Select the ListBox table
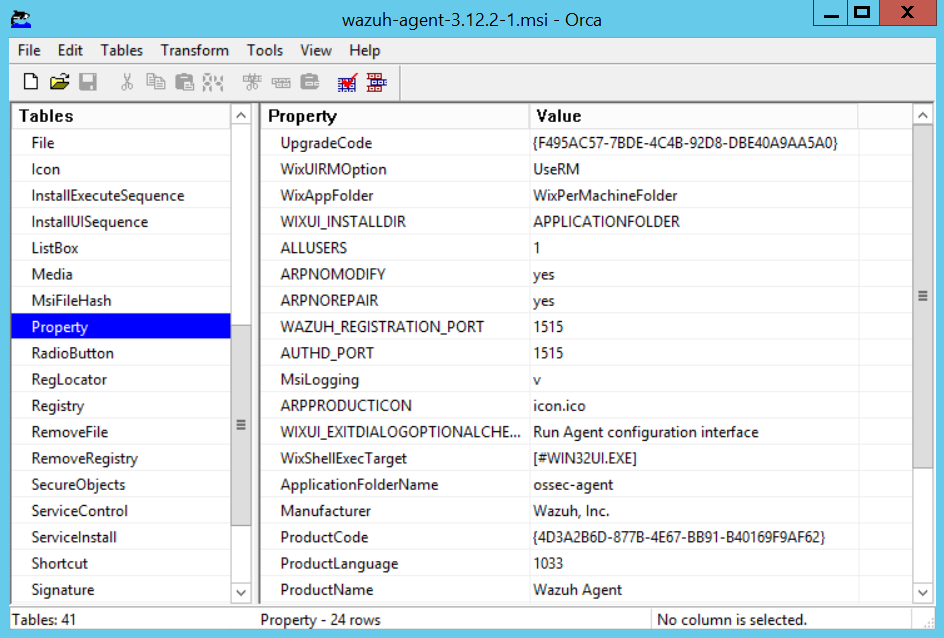944x638 pixels. [x=121, y=248]
